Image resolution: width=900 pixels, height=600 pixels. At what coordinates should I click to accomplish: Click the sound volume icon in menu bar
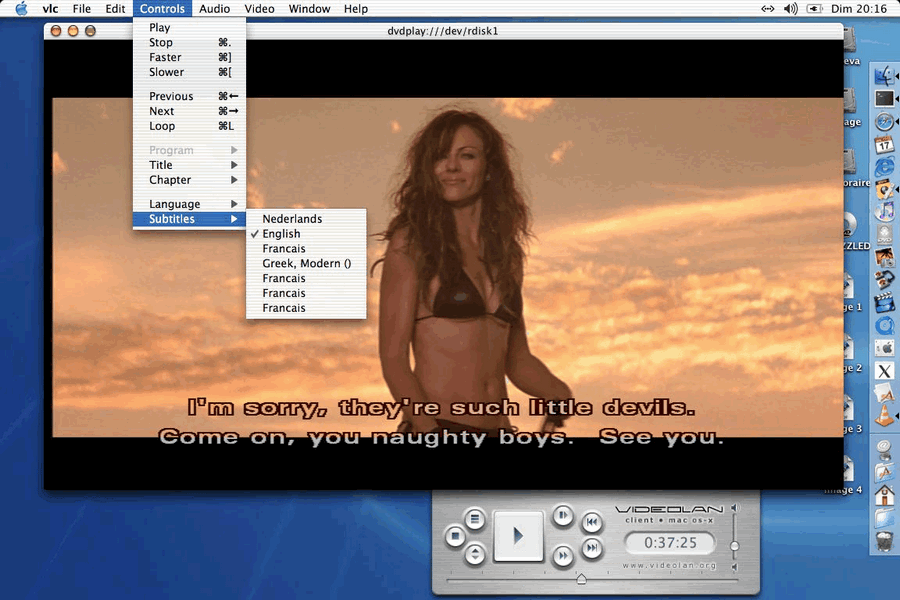click(791, 9)
